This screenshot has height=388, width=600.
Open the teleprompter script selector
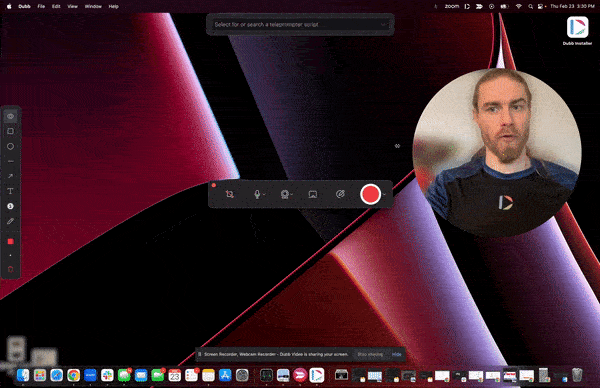300,24
